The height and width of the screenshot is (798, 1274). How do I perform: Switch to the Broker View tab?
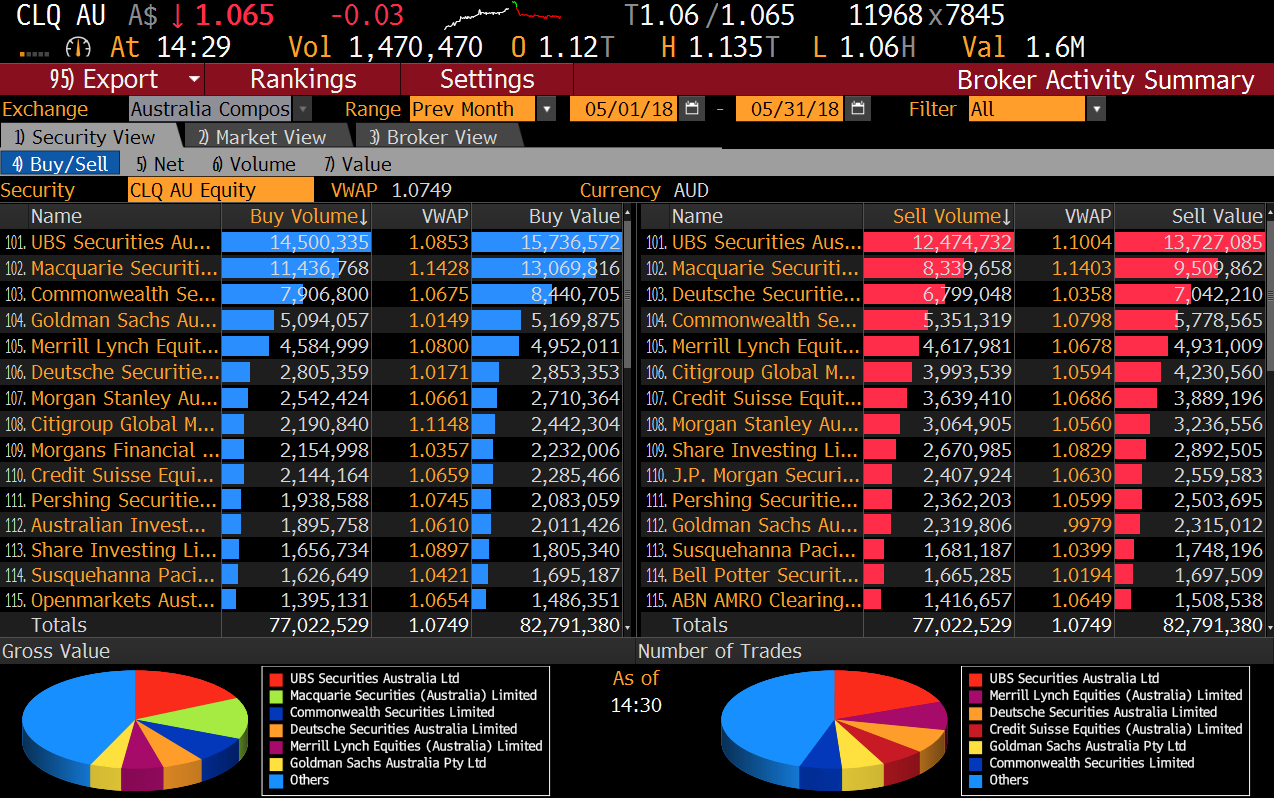tap(433, 137)
